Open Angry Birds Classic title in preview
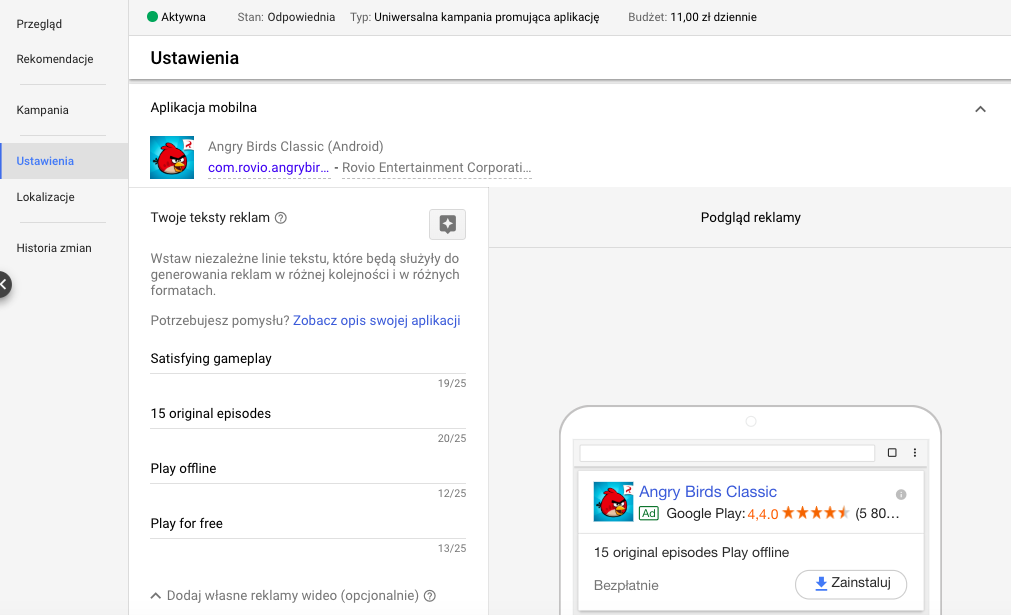Screen dimensions: 1011x615 [x=707, y=491]
